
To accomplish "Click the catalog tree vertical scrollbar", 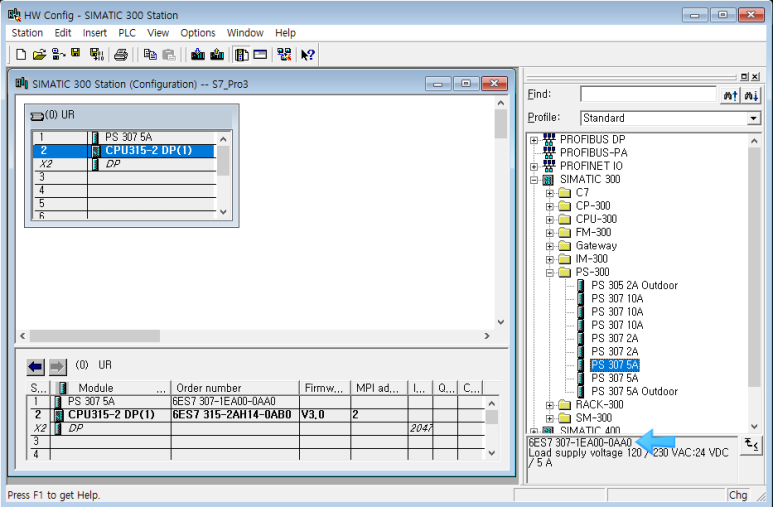I will click(754, 266).
